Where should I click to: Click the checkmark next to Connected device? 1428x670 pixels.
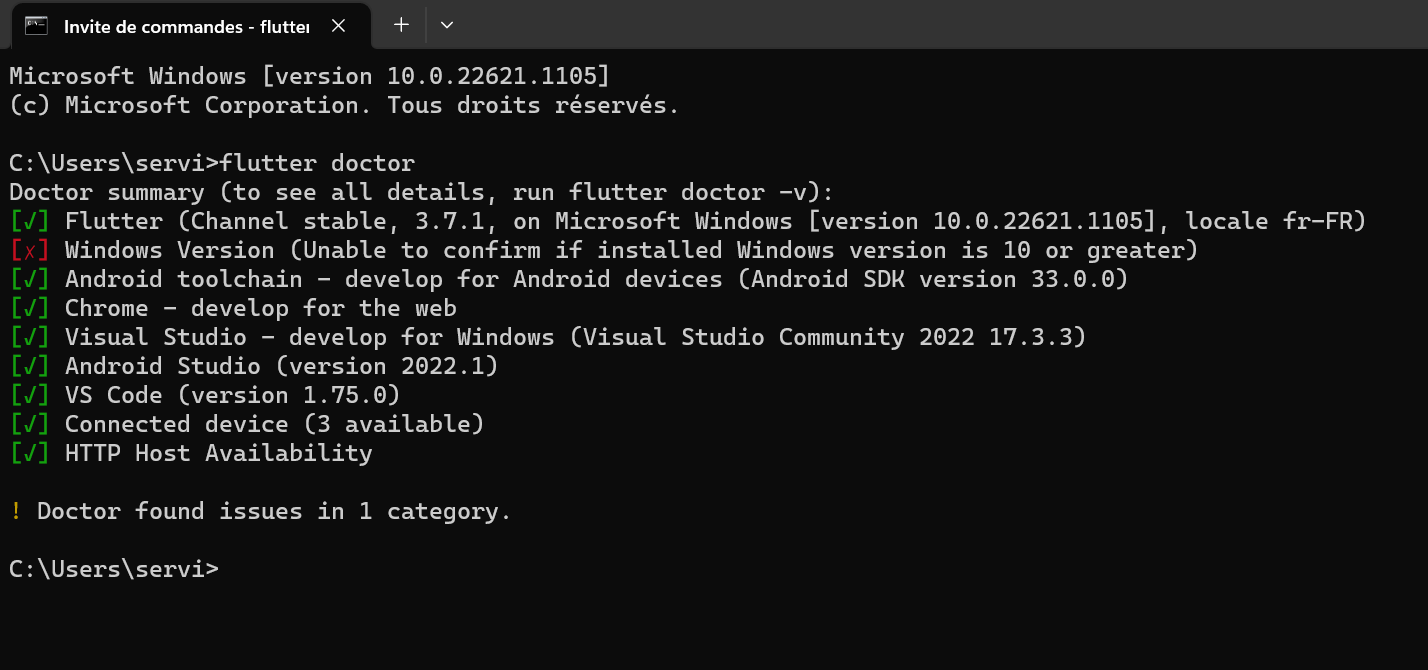(x=27, y=423)
